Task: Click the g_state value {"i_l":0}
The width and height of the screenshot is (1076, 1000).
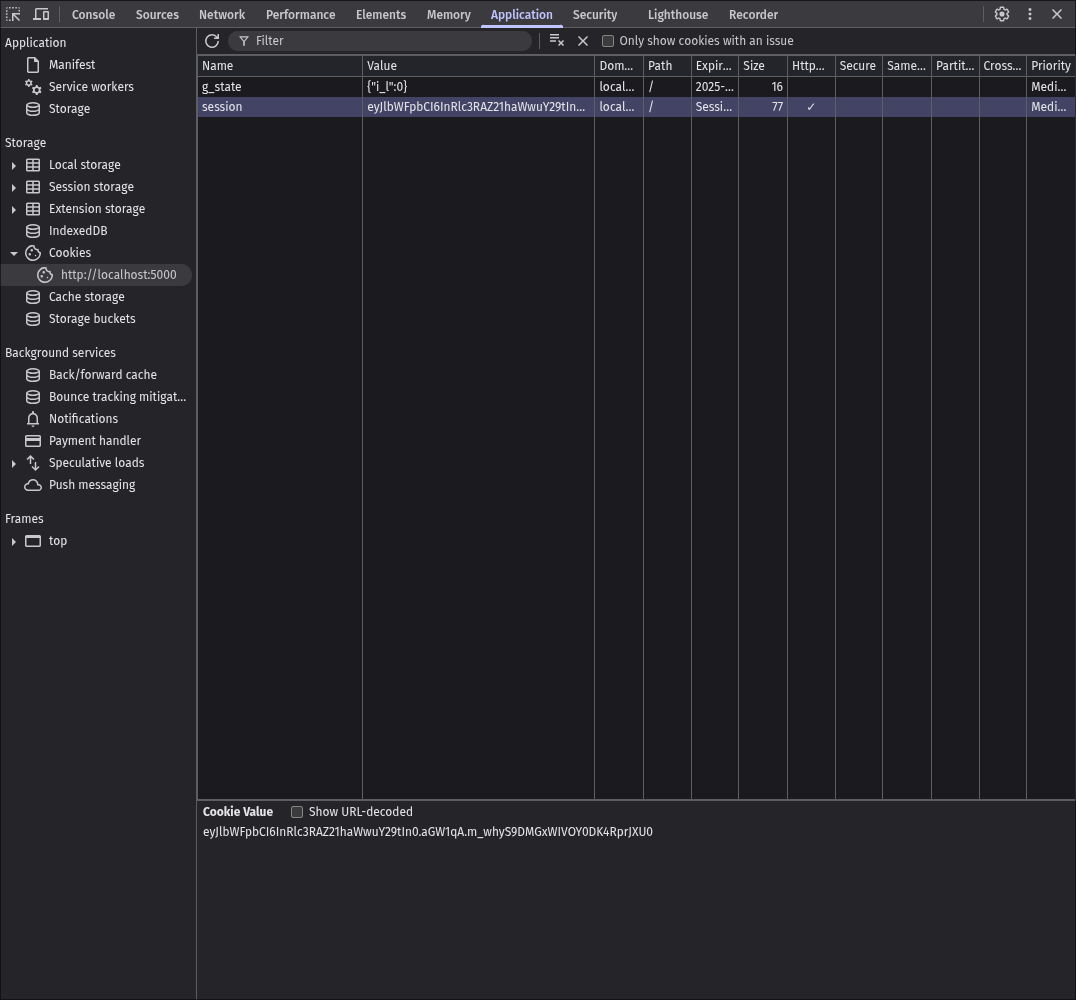Action: (387, 86)
